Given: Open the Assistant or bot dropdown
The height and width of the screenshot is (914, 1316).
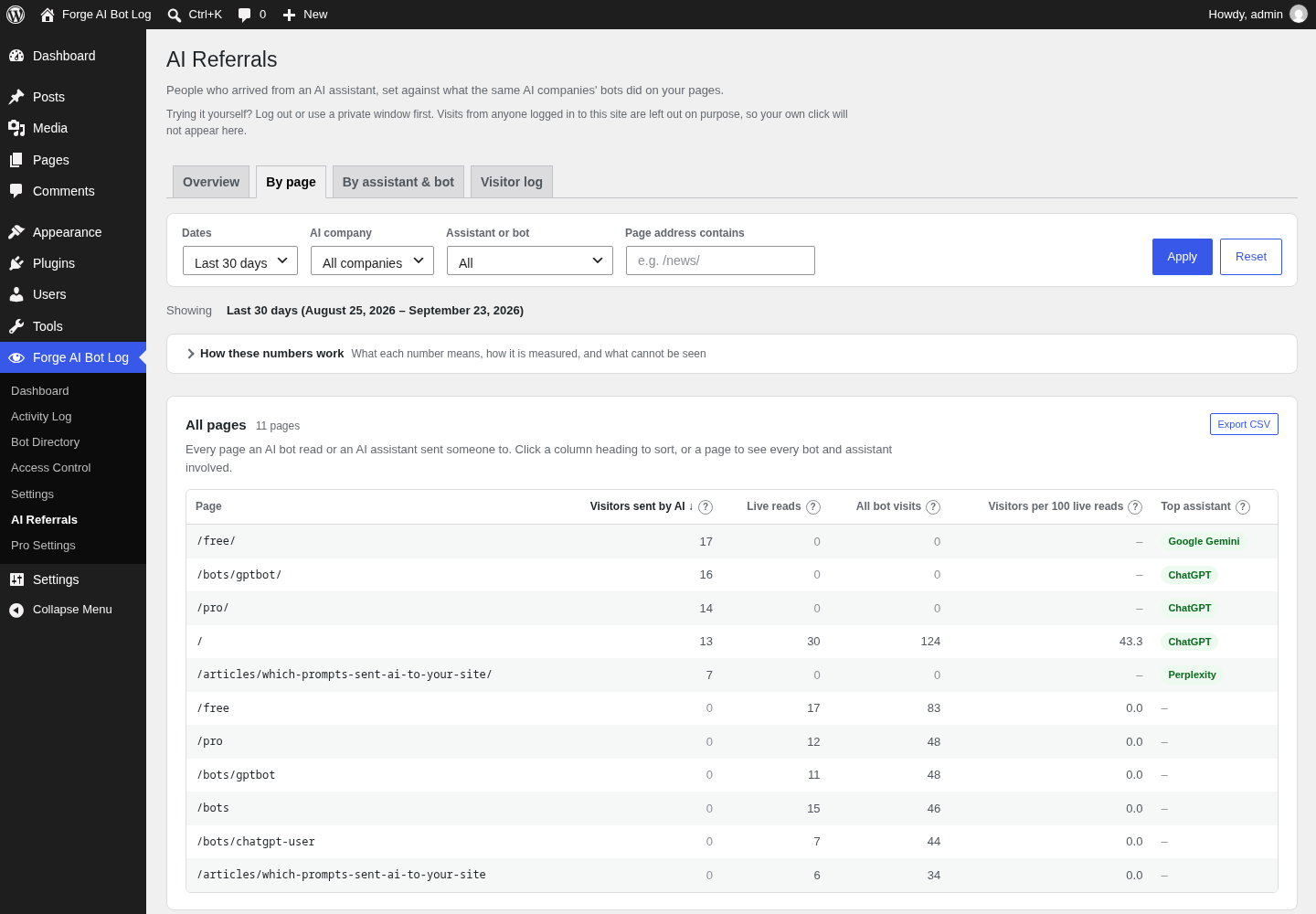Looking at the screenshot, I should pos(530,260).
